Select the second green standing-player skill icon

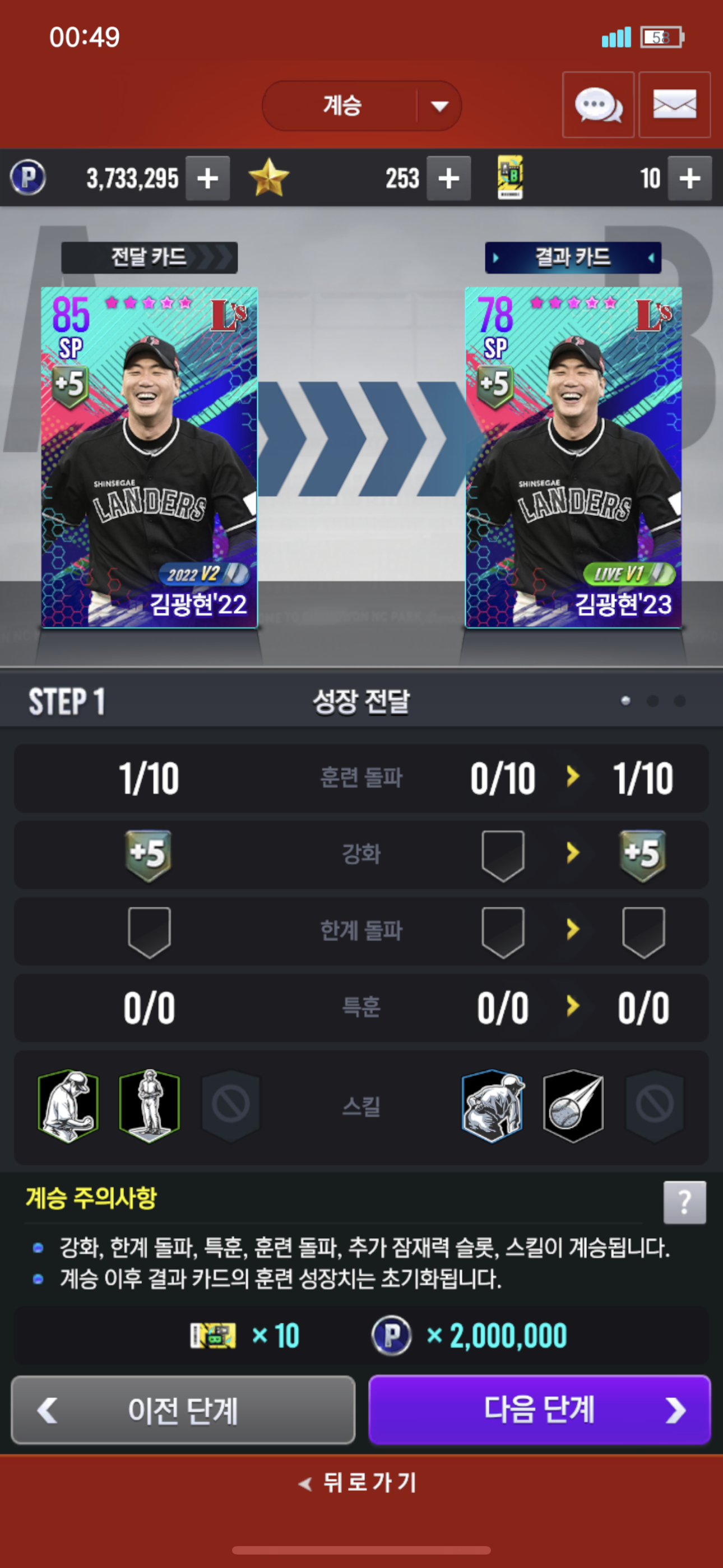(x=150, y=1105)
